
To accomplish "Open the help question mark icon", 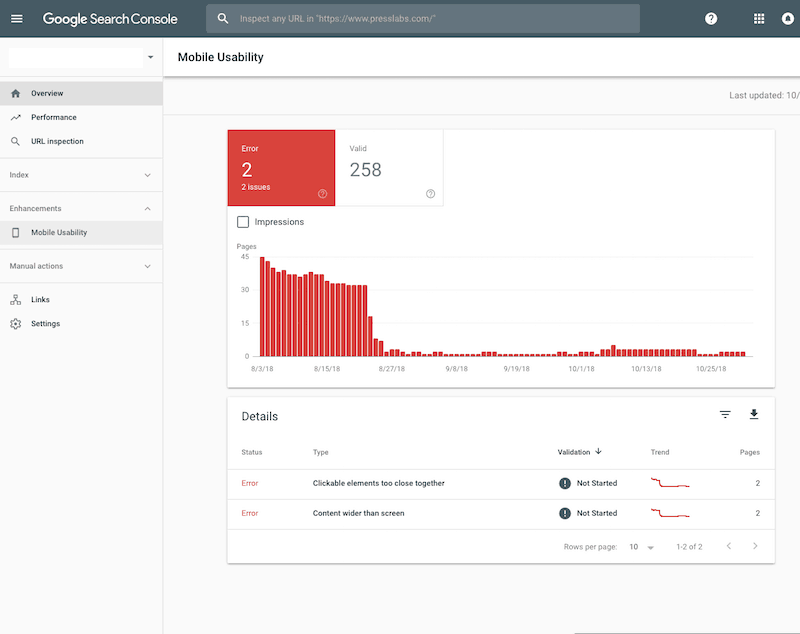I will tap(711, 19).
